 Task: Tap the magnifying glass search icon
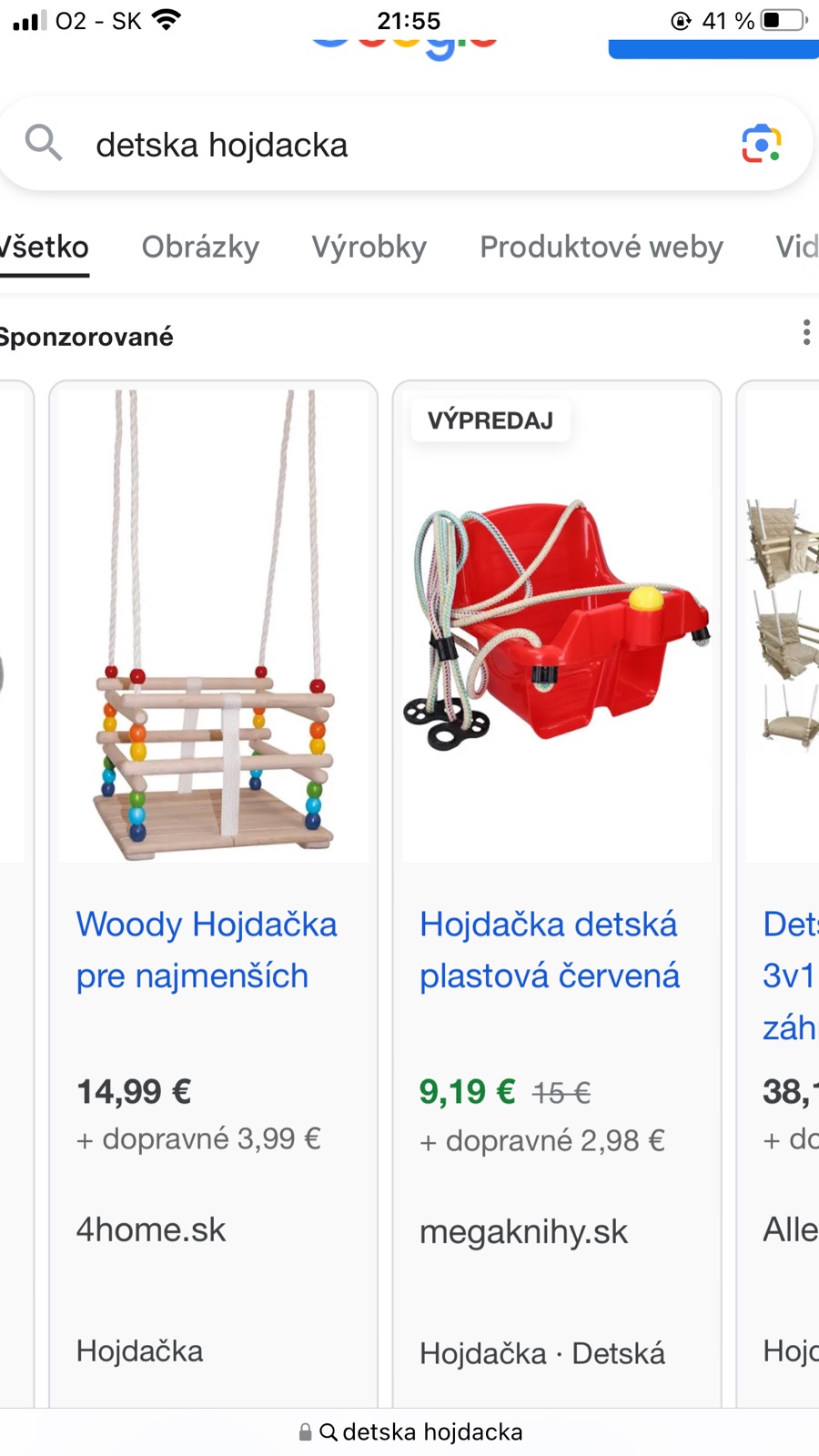click(43, 143)
